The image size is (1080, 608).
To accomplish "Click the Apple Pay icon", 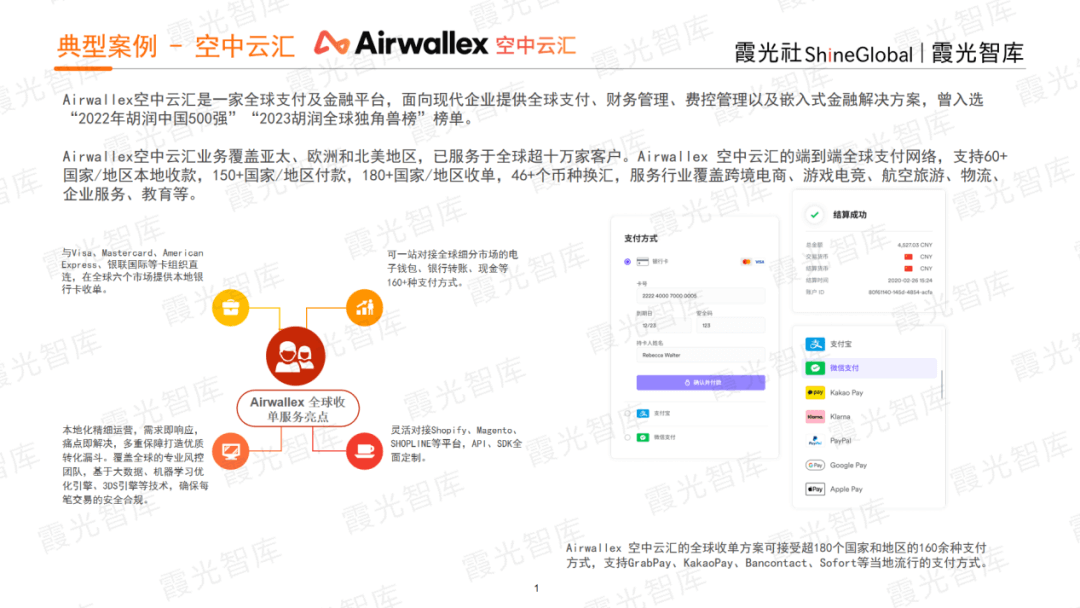I will coord(815,489).
